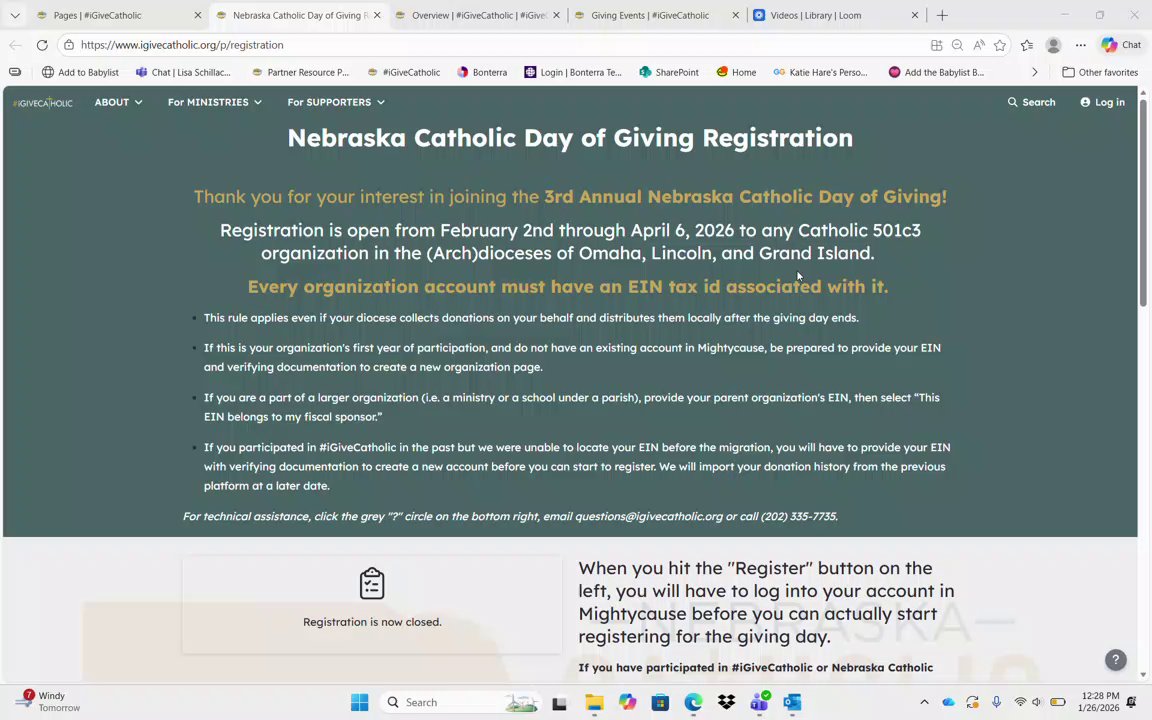Image resolution: width=1152 pixels, height=720 pixels.
Task: Open clock showing 12:28 PM
Action: click(1099, 702)
